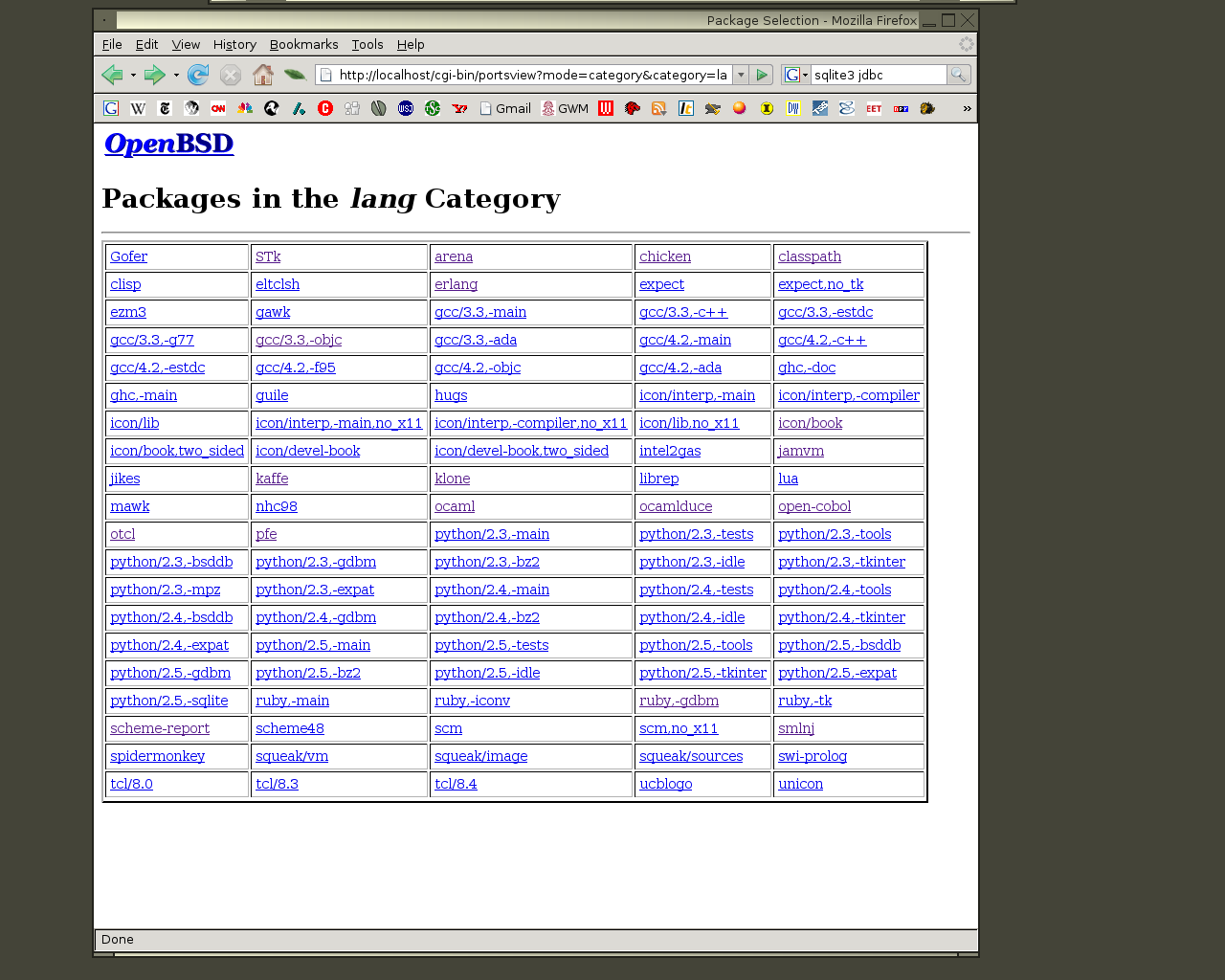Click the Go button beside URL bar
1225x980 pixels.
(761, 75)
